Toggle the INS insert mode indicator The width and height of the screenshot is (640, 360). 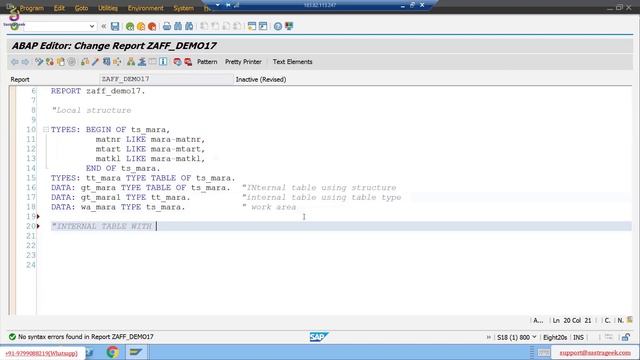tap(578, 338)
